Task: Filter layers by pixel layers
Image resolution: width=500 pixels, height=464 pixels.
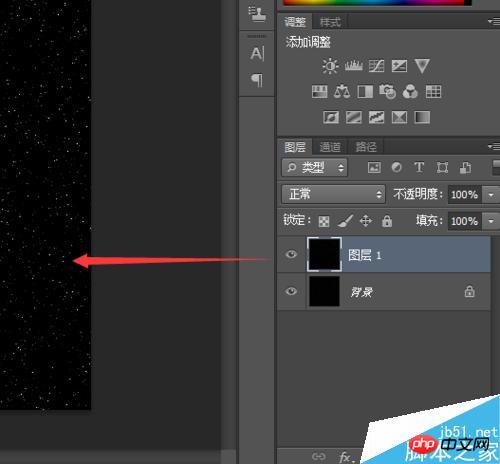Action: (374, 167)
